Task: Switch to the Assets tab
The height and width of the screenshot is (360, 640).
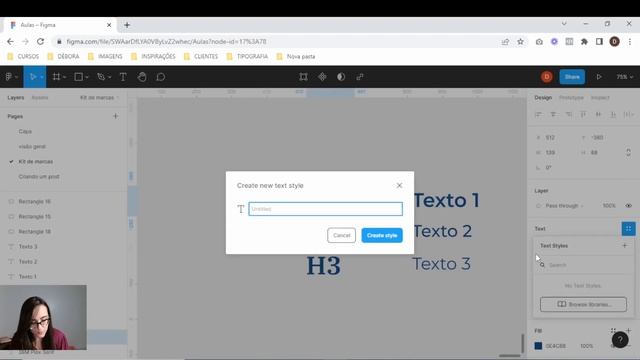Action: [x=40, y=98]
